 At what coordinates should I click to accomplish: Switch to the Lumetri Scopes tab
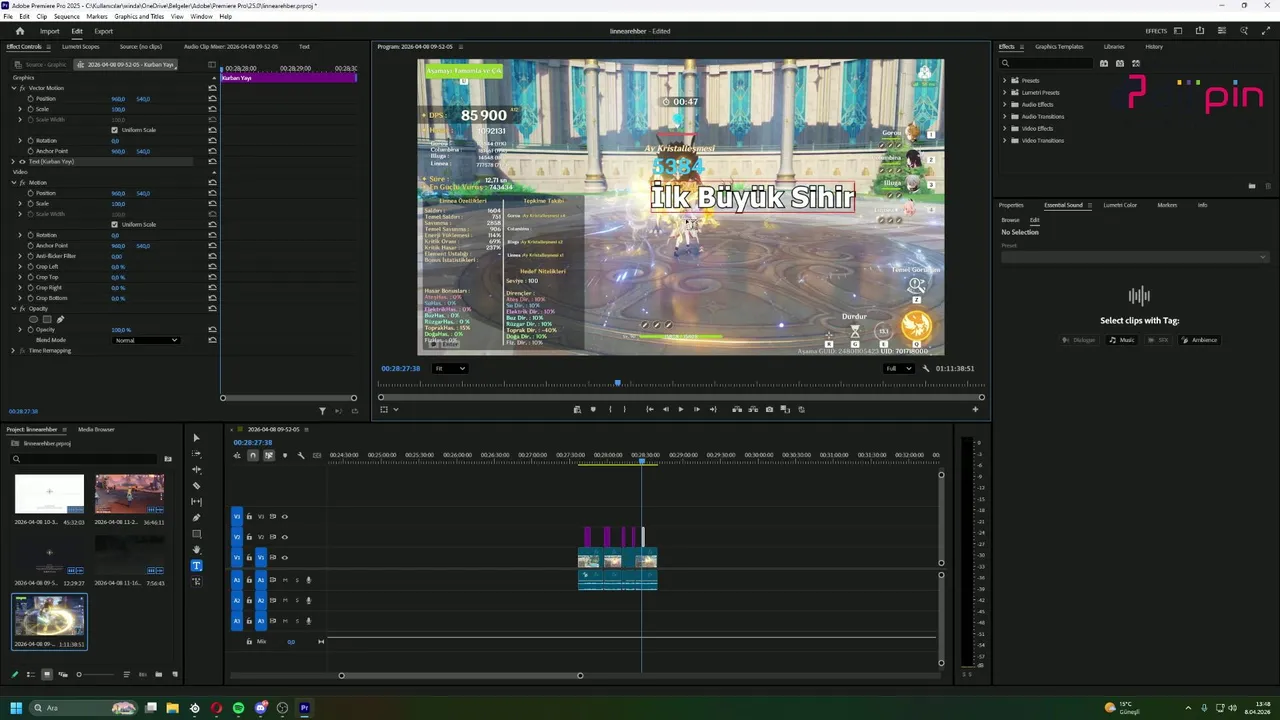click(81, 46)
